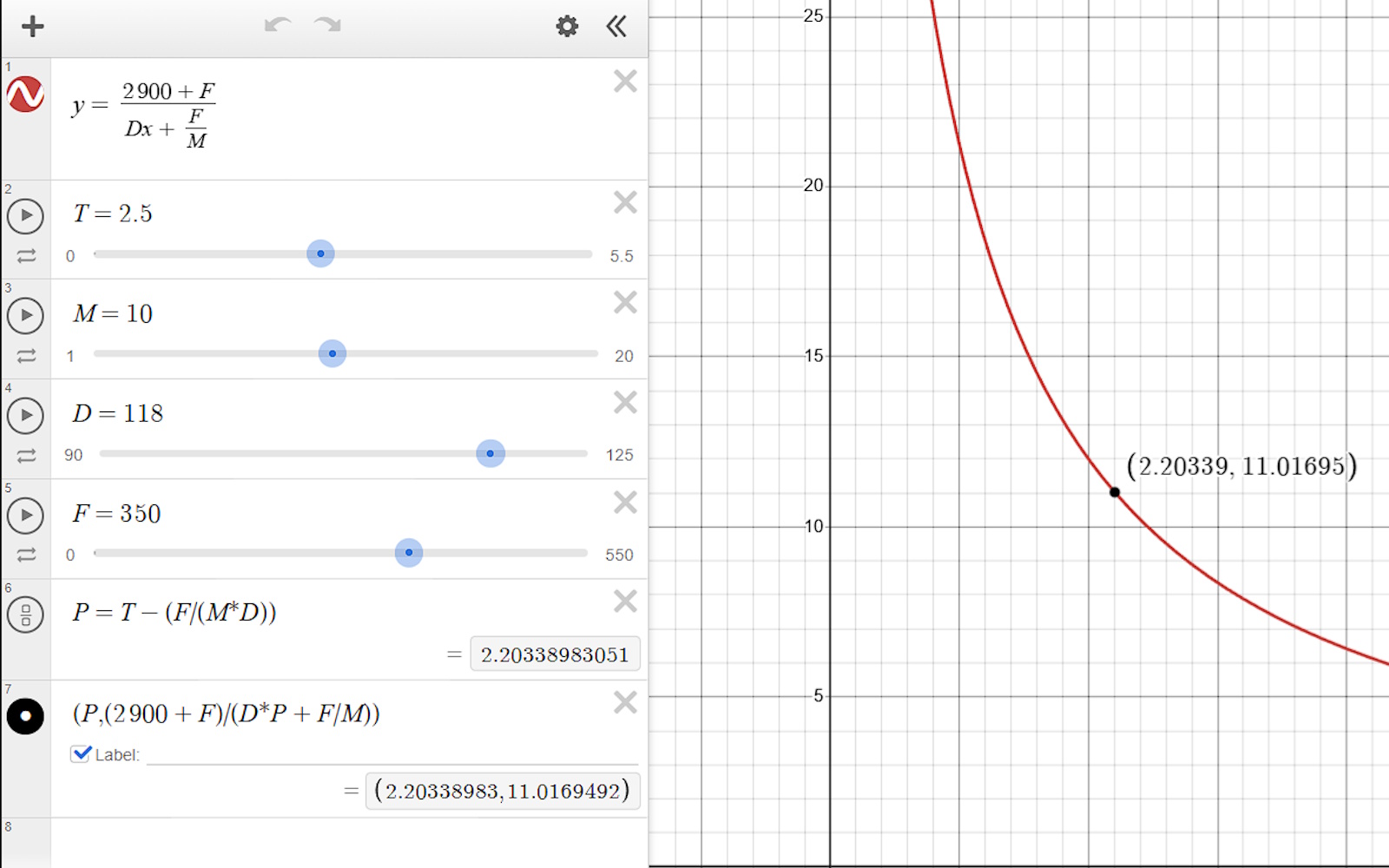
Task: Delete the F = 350 slider expression
Action: tap(624, 503)
